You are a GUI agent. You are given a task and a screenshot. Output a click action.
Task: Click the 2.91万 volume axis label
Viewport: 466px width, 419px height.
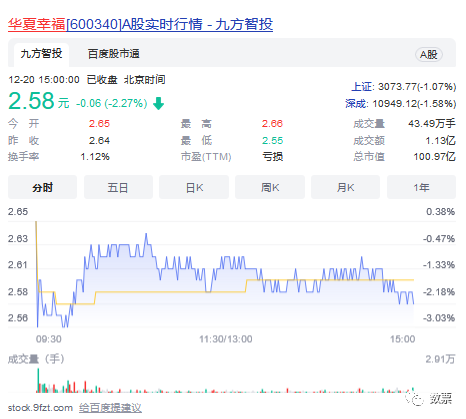(x=440, y=359)
